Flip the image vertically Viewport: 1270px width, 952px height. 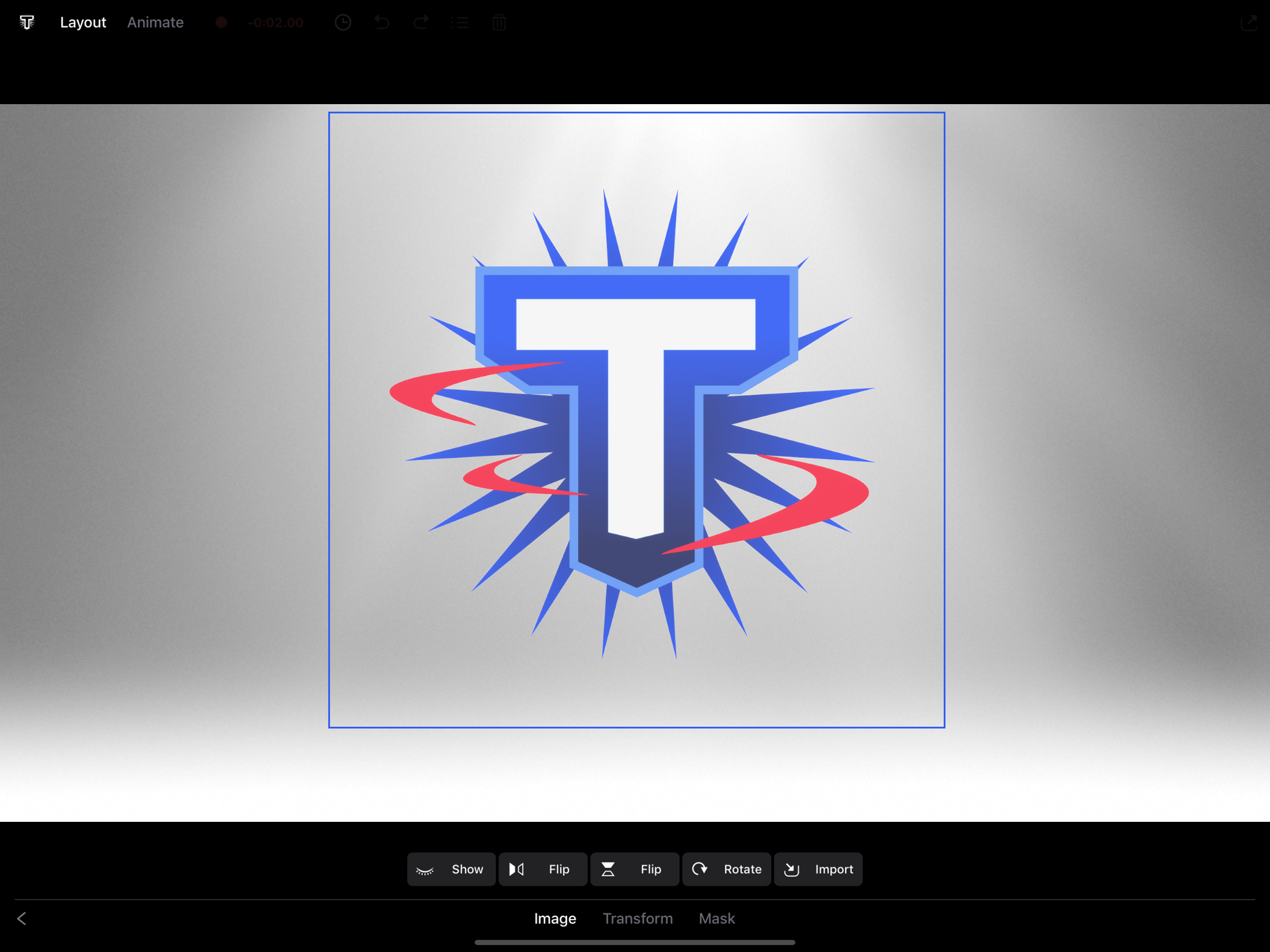[x=635, y=869]
